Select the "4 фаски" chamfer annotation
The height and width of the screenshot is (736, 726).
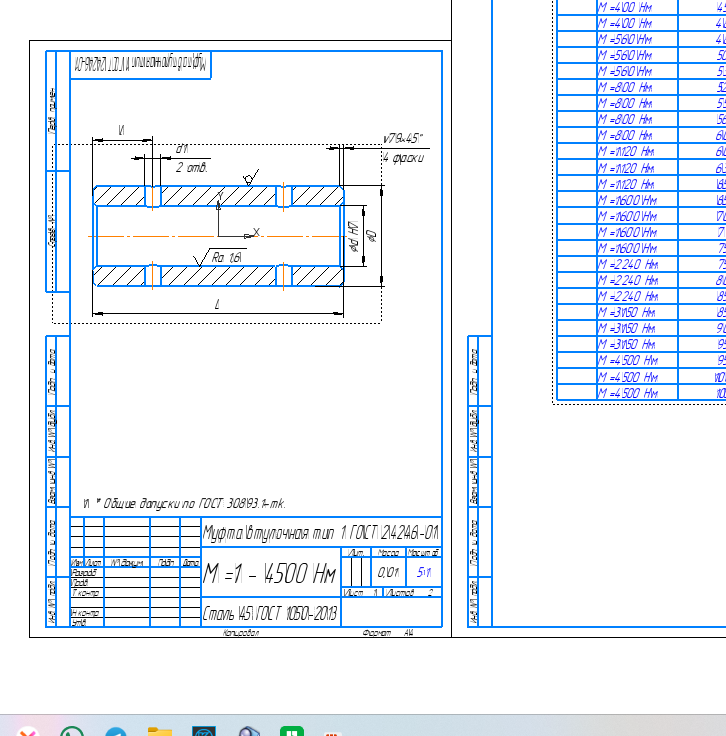pyautogui.click(x=404, y=158)
